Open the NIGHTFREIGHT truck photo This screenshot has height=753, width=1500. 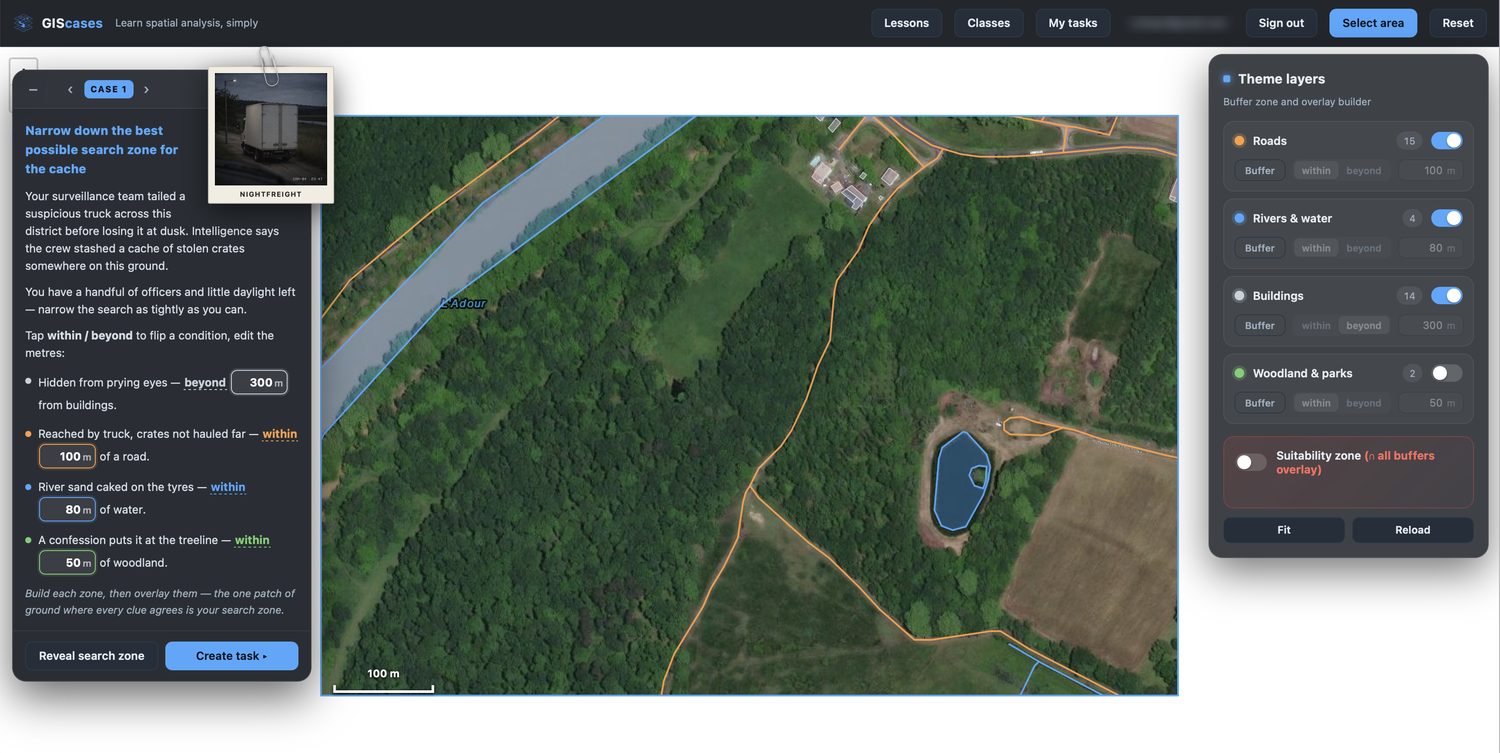[x=271, y=130]
